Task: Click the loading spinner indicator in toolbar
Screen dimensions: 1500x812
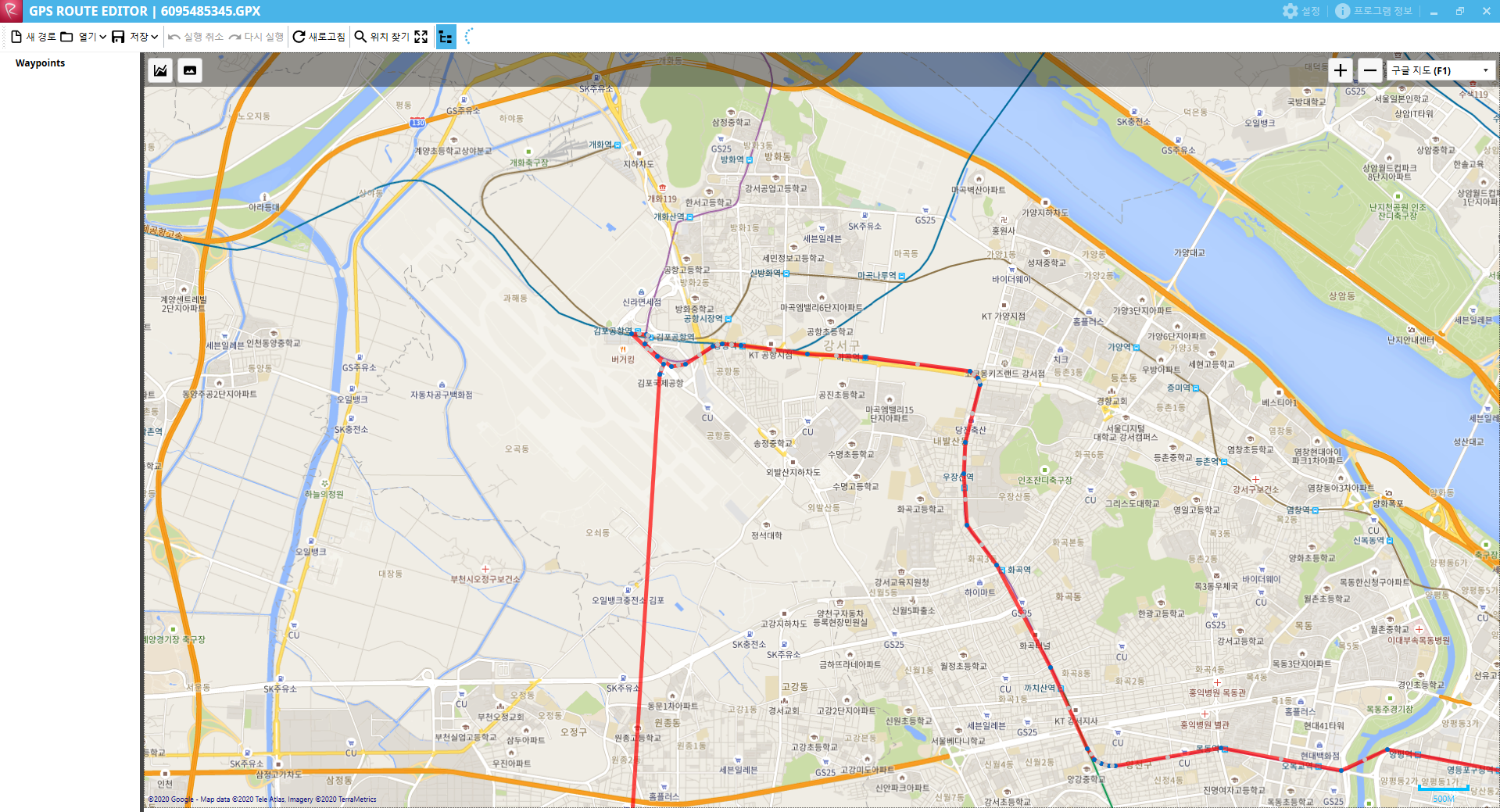Action: [x=468, y=37]
